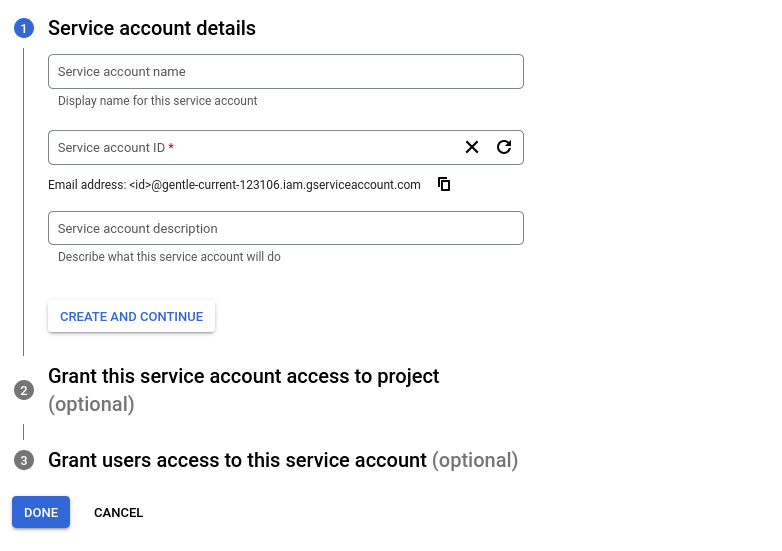Click the 'Describe what this service account will do' hint

click(169, 257)
